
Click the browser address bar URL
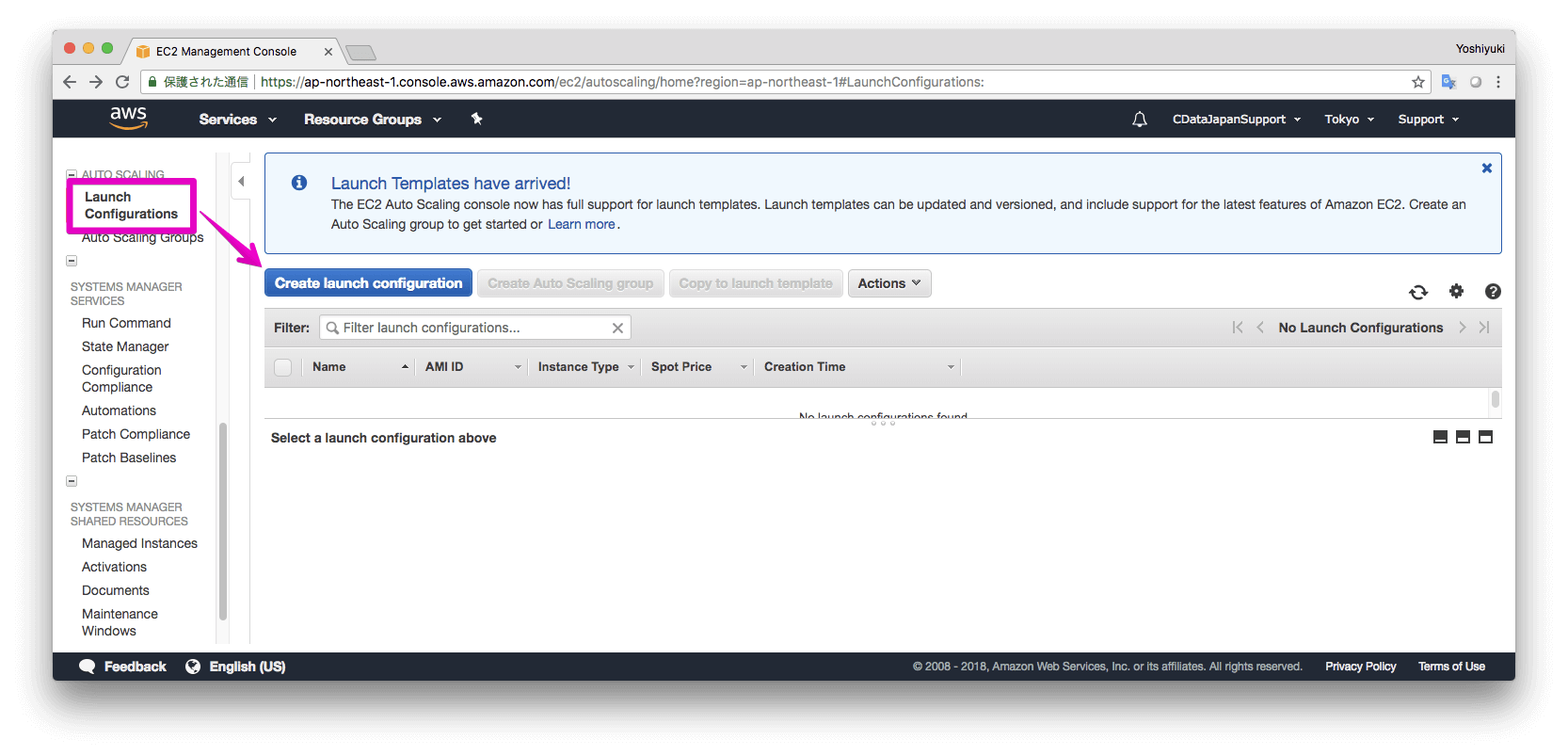(x=622, y=82)
